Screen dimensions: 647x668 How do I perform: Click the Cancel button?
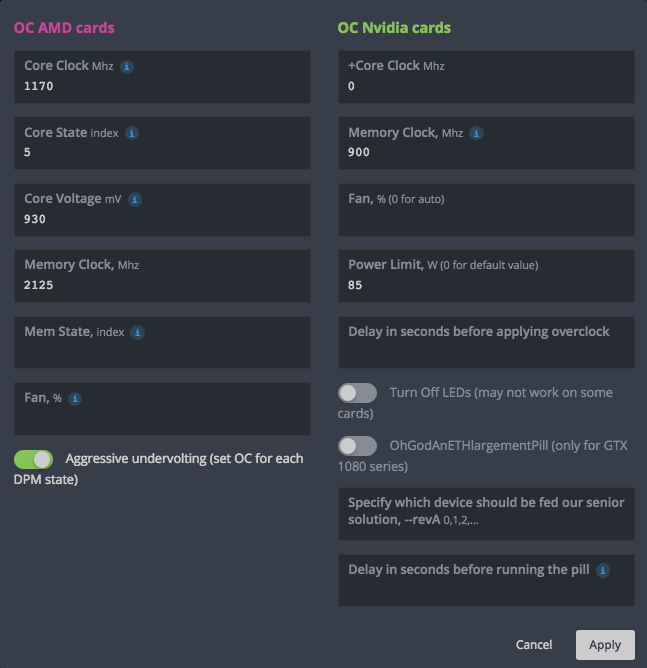(x=534, y=645)
